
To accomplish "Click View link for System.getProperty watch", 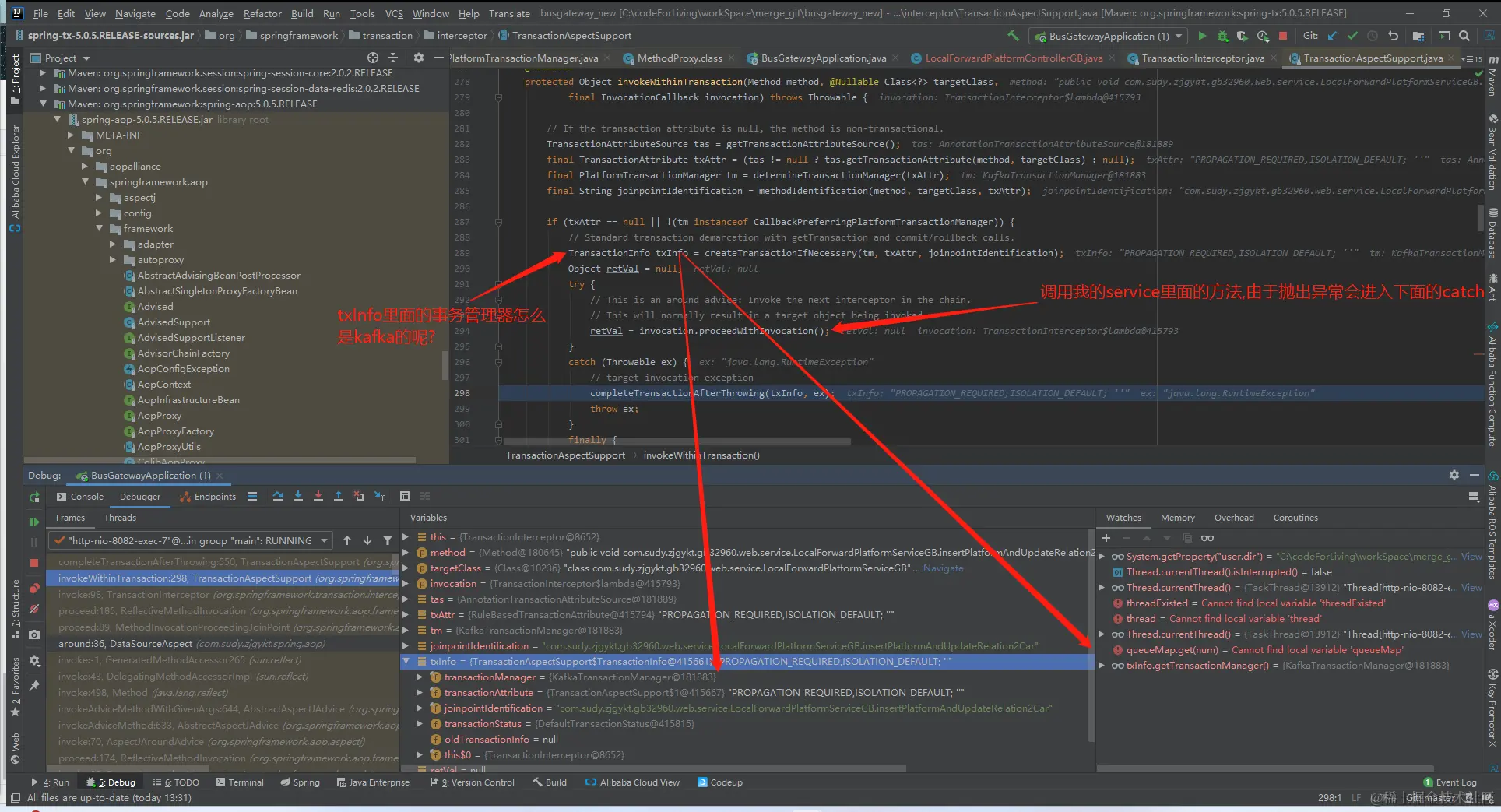I will [1471, 557].
